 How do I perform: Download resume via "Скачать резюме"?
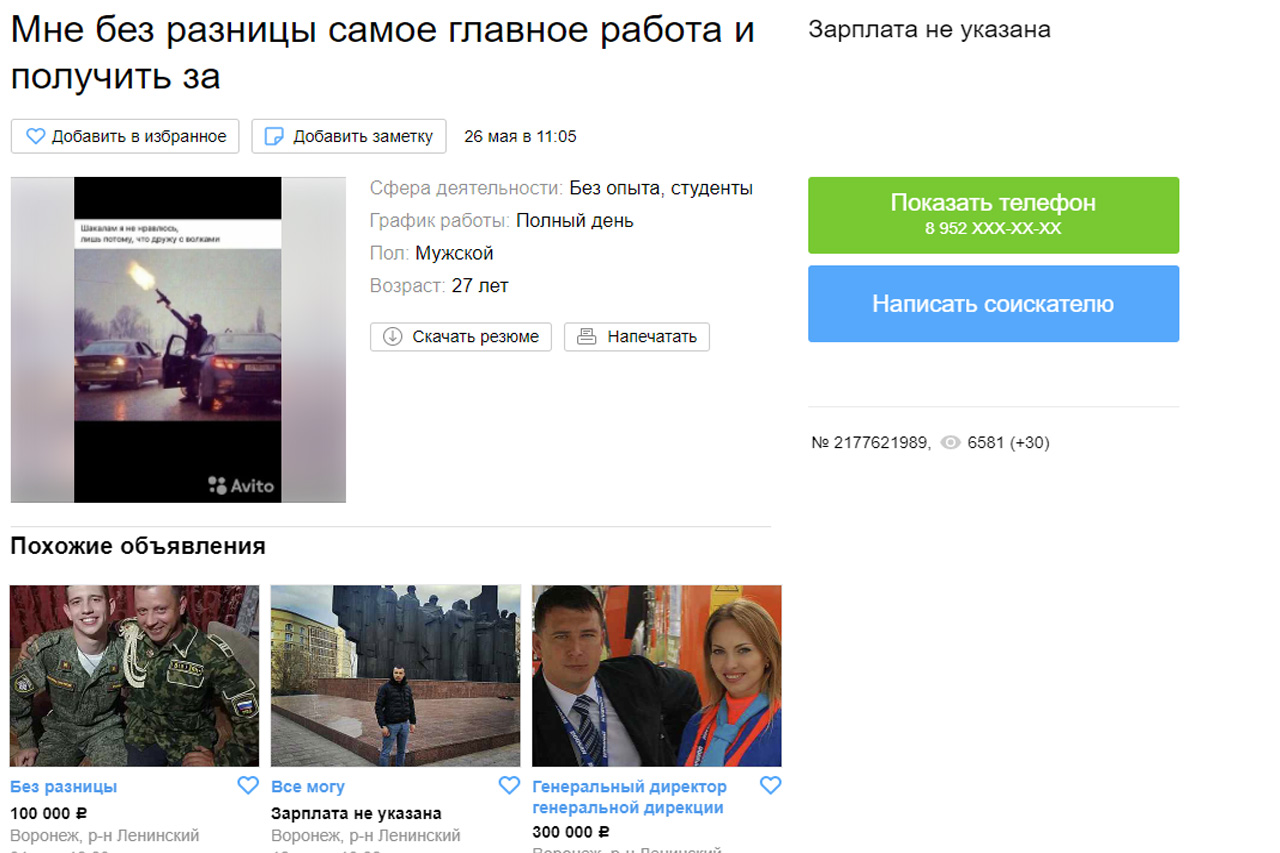point(460,337)
